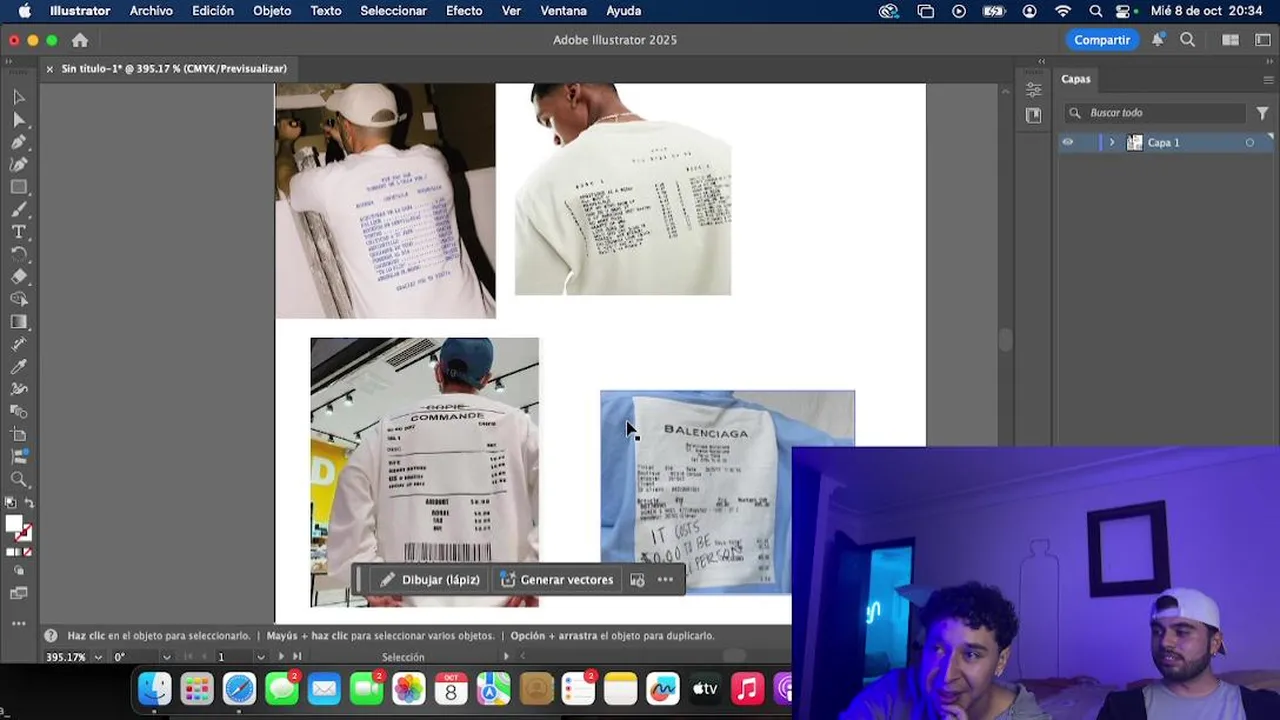Open the workspace switcher icon
The width and height of the screenshot is (1280, 720).
pos(1262,40)
